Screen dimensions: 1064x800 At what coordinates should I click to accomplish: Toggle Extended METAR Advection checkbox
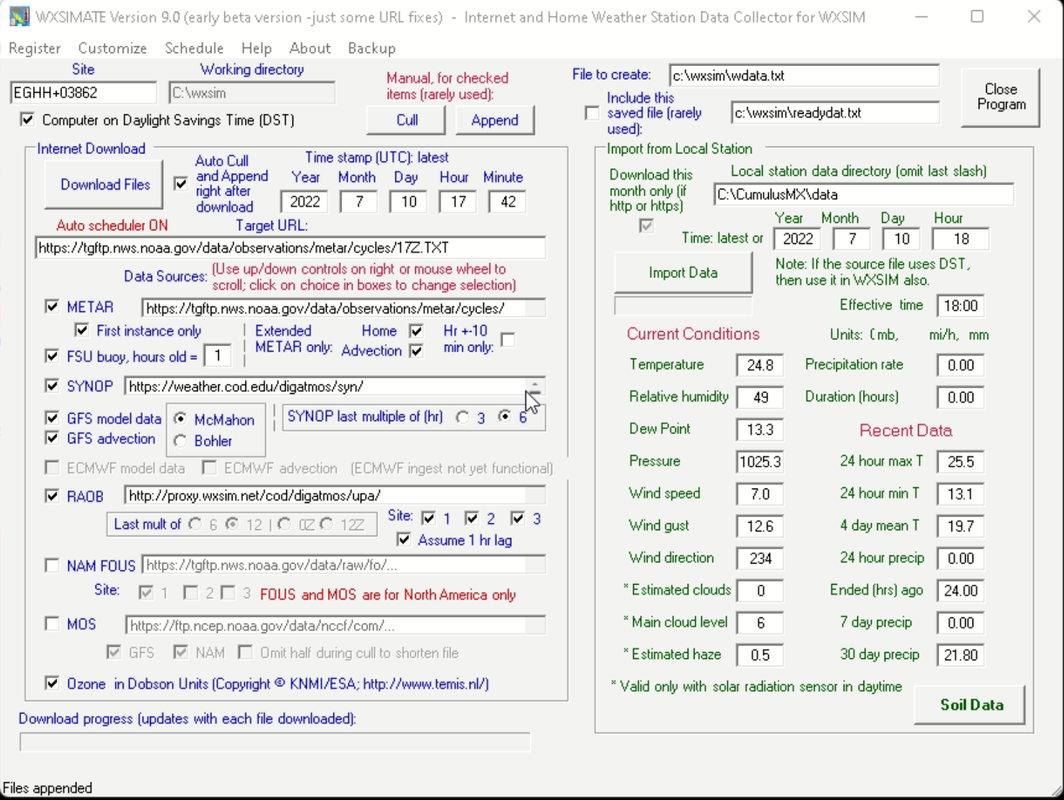416,351
